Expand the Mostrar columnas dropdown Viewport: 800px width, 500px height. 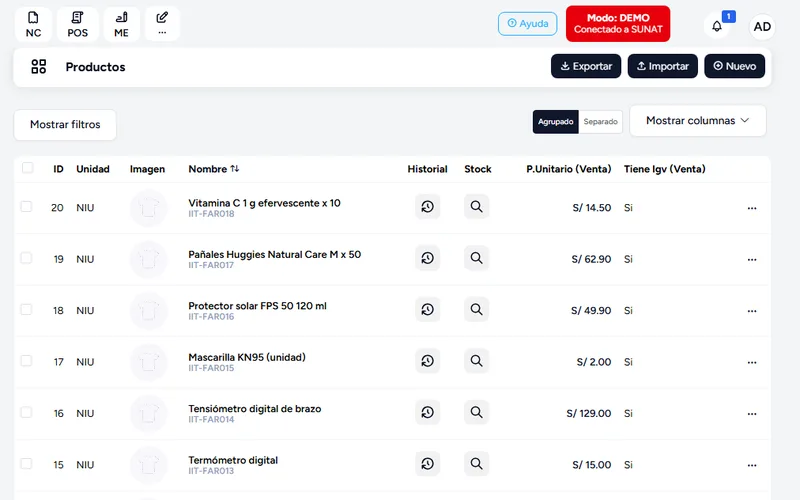coord(697,121)
